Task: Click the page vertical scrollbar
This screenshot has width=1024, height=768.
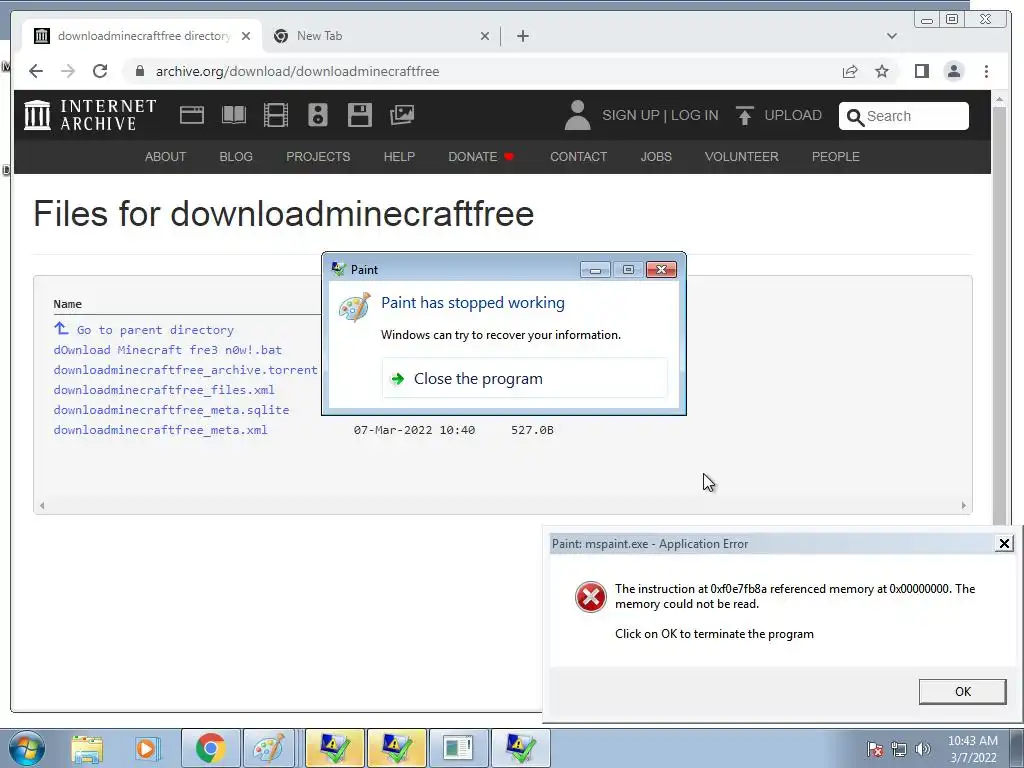Action: click(x=999, y=313)
